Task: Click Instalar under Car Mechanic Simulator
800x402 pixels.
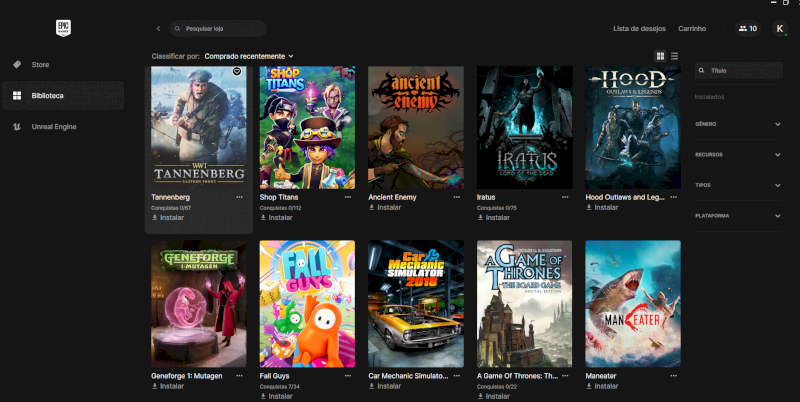Action: click(385, 386)
